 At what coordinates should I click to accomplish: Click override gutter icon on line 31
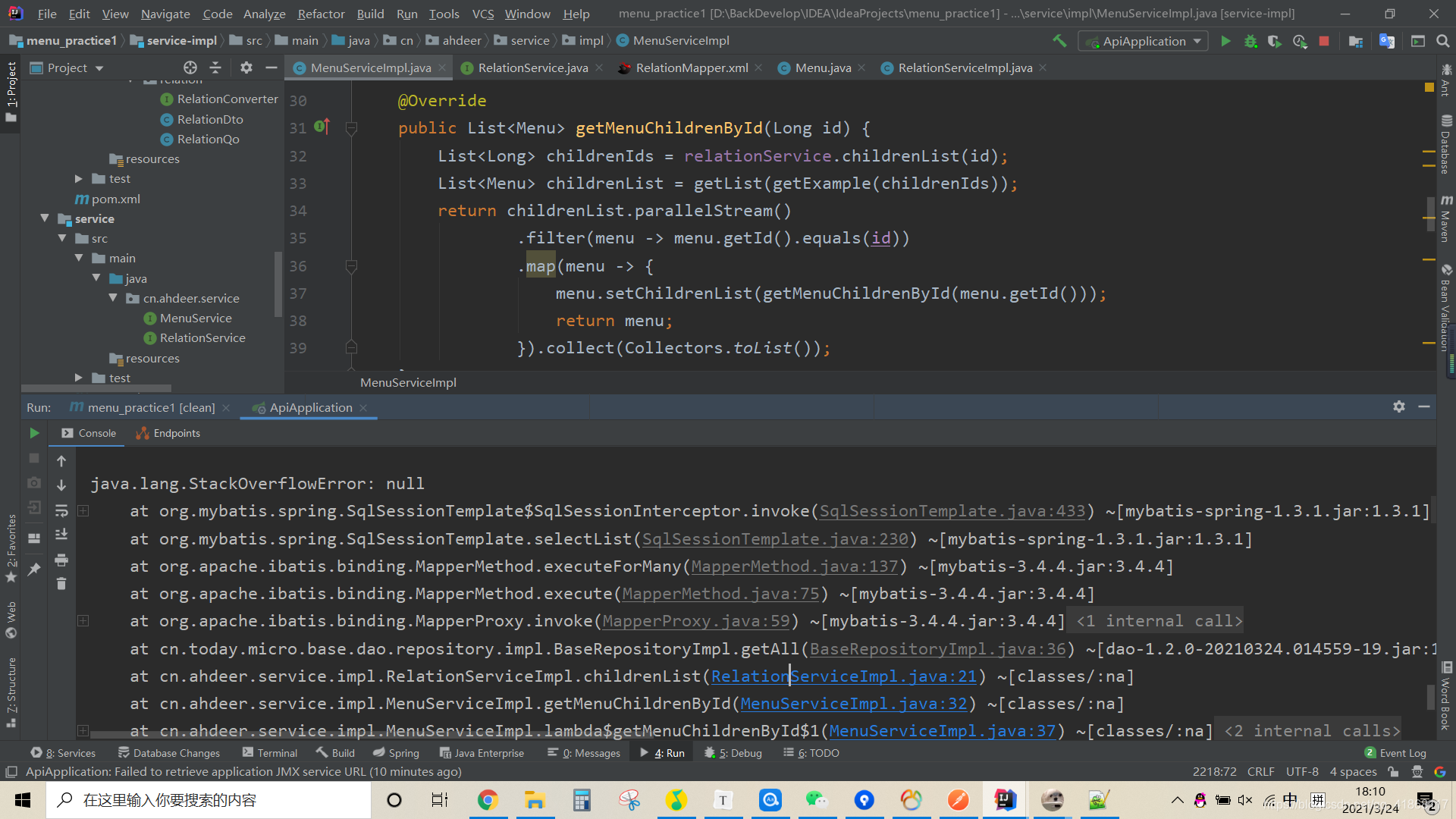point(322,127)
